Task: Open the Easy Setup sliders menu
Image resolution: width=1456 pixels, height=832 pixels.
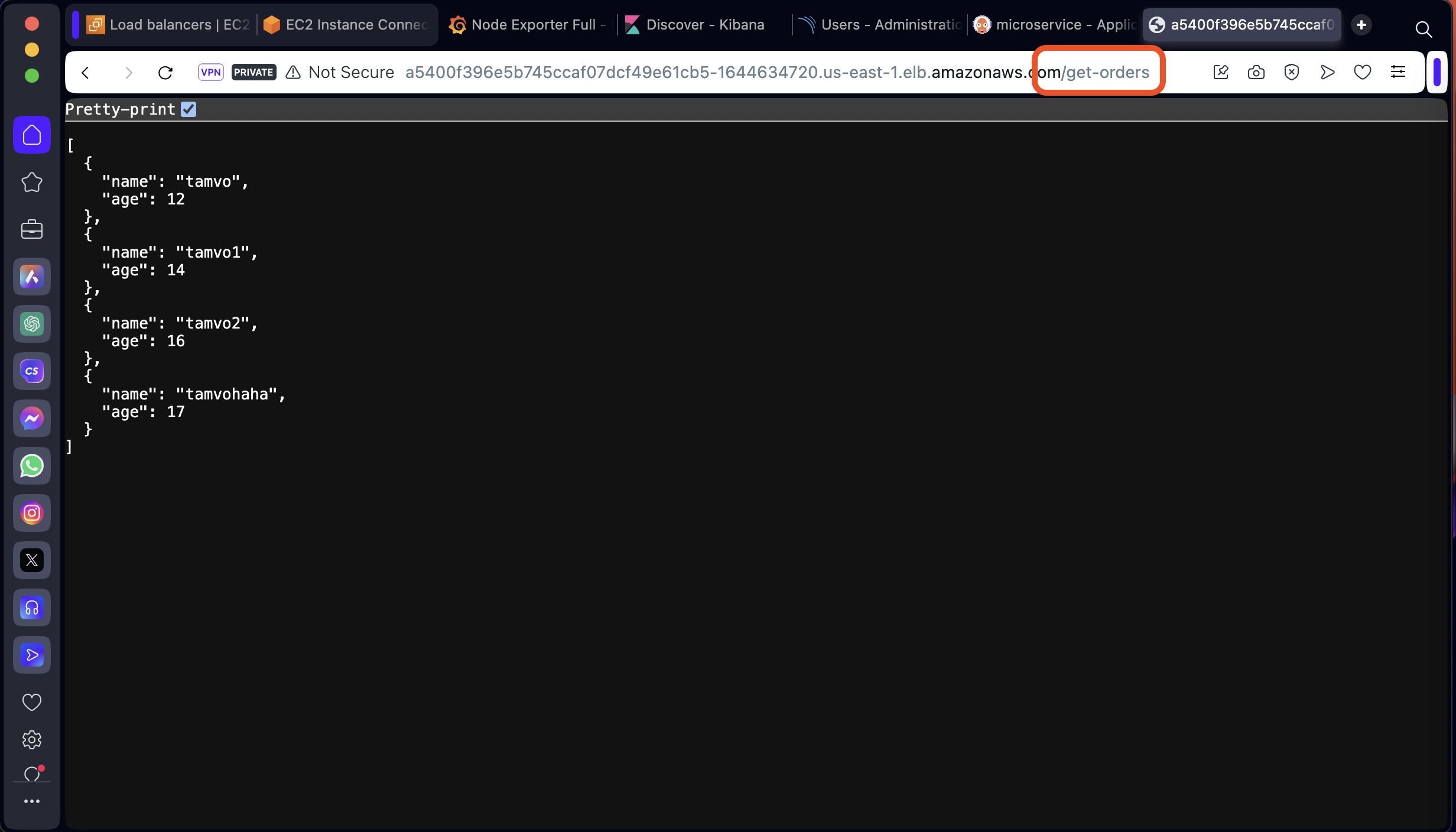Action: coord(1397,72)
